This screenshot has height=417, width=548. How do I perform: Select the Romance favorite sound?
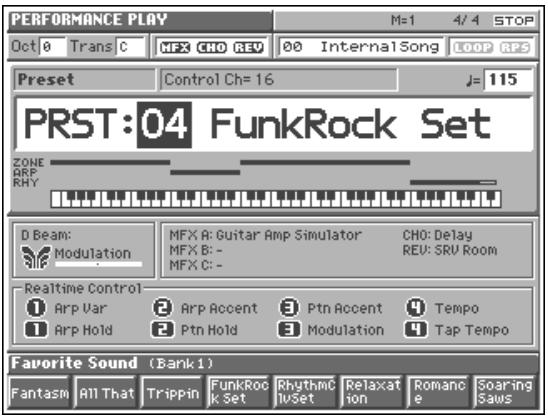(x=439, y=392)
